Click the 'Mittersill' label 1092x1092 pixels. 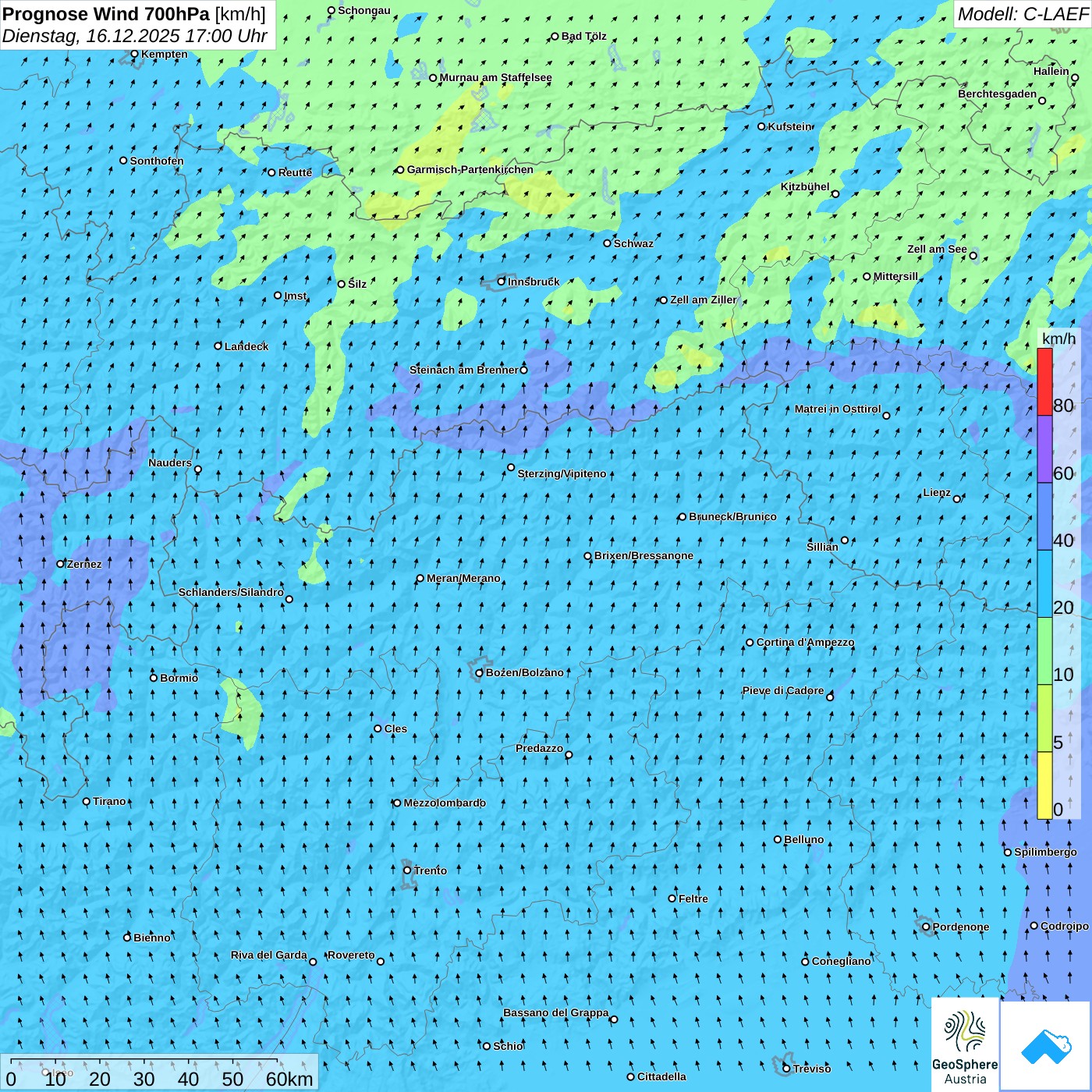point(895,277)
